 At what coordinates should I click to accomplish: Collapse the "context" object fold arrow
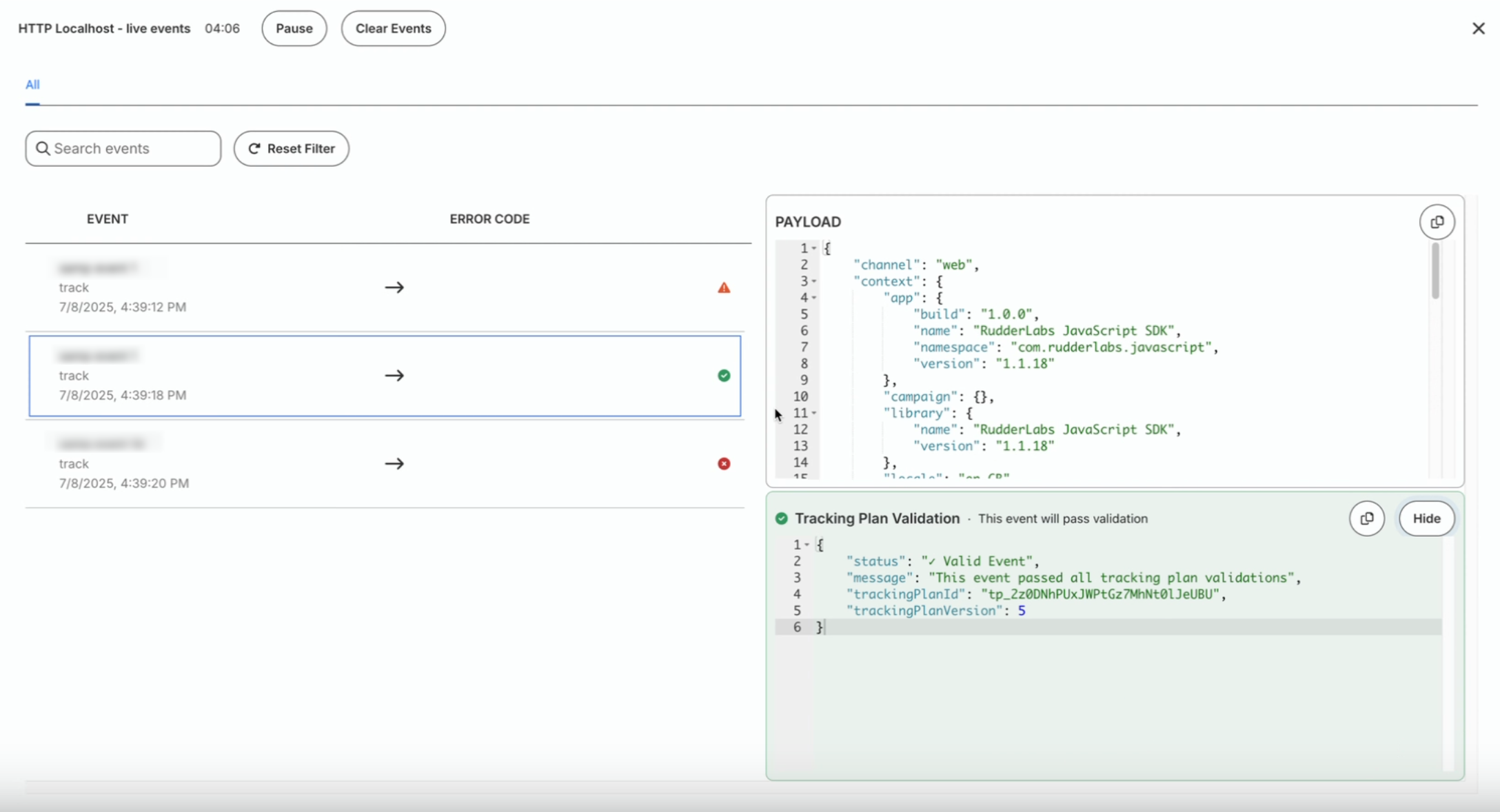pyautogui.click(x=814, y=281)
